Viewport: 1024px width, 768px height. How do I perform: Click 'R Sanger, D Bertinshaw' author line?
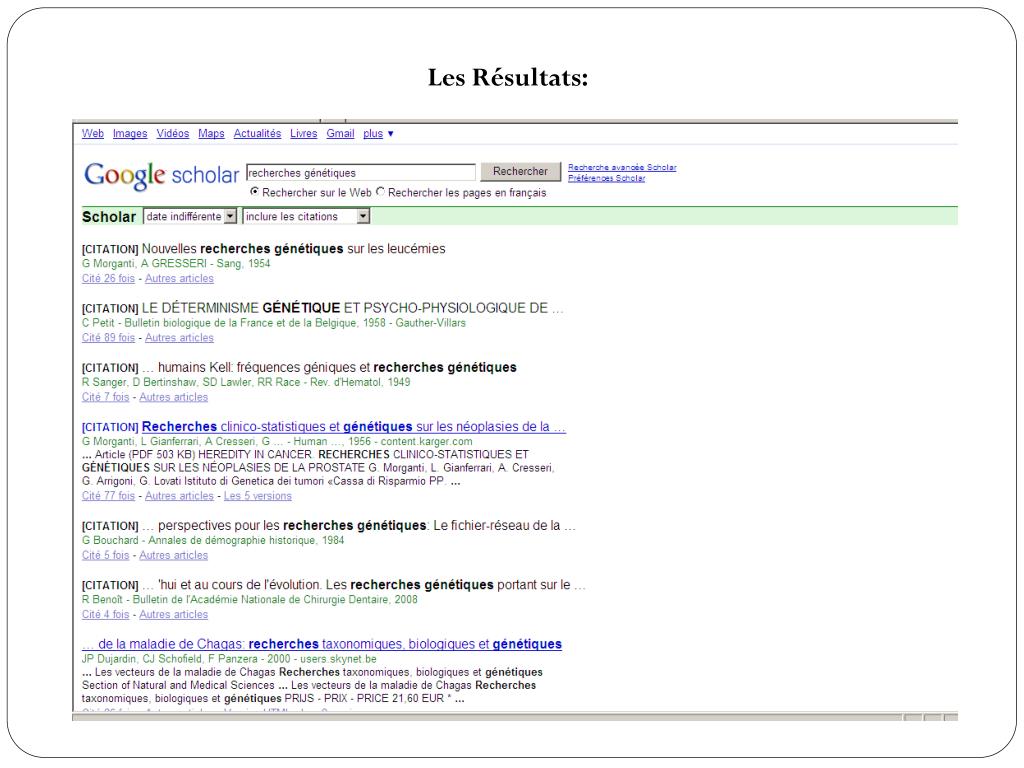(x=246, y=382)
